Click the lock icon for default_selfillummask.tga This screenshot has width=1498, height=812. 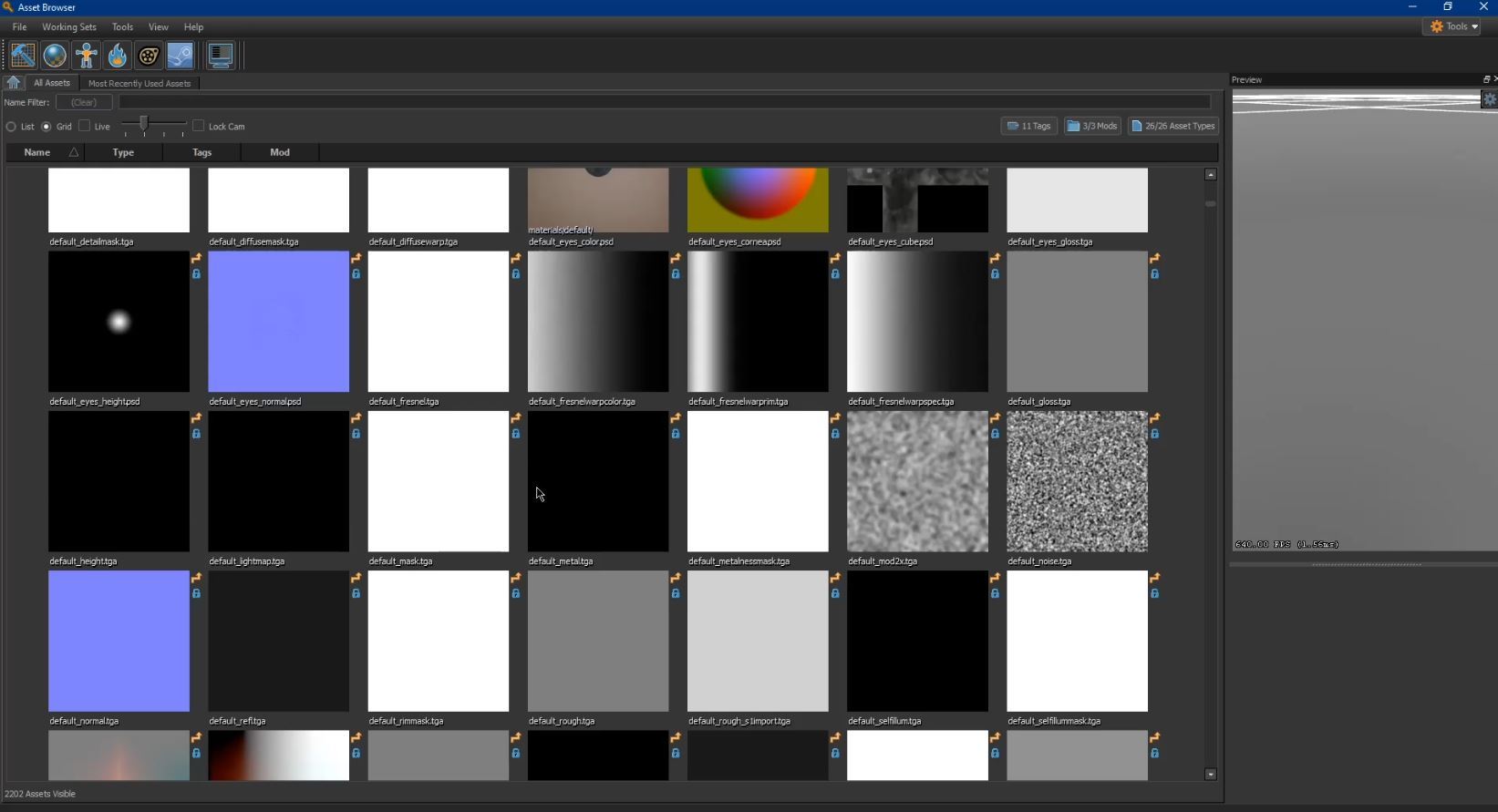click(1154, 593)
